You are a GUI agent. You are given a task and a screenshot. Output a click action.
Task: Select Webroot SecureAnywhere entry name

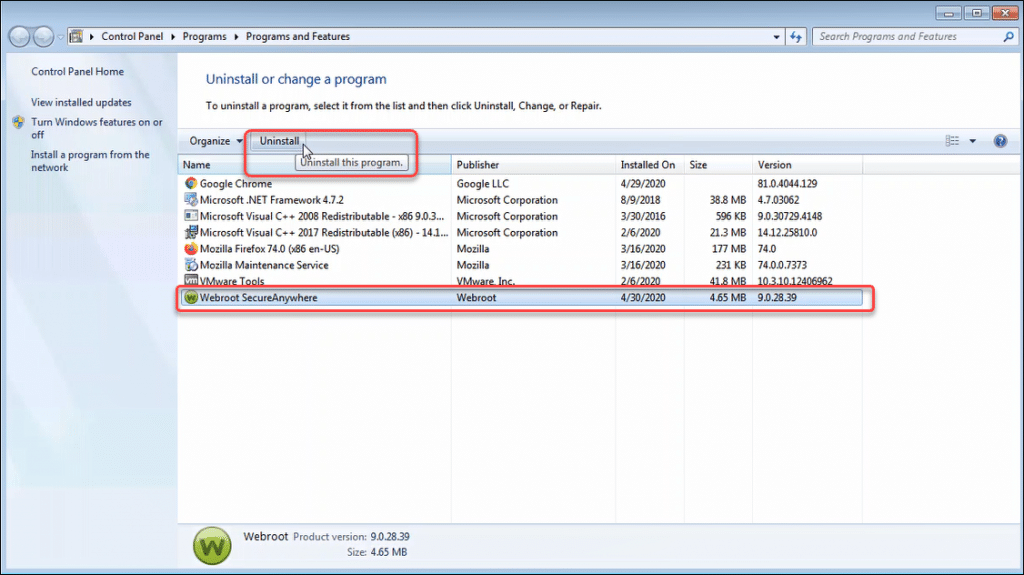click(259, 297)
